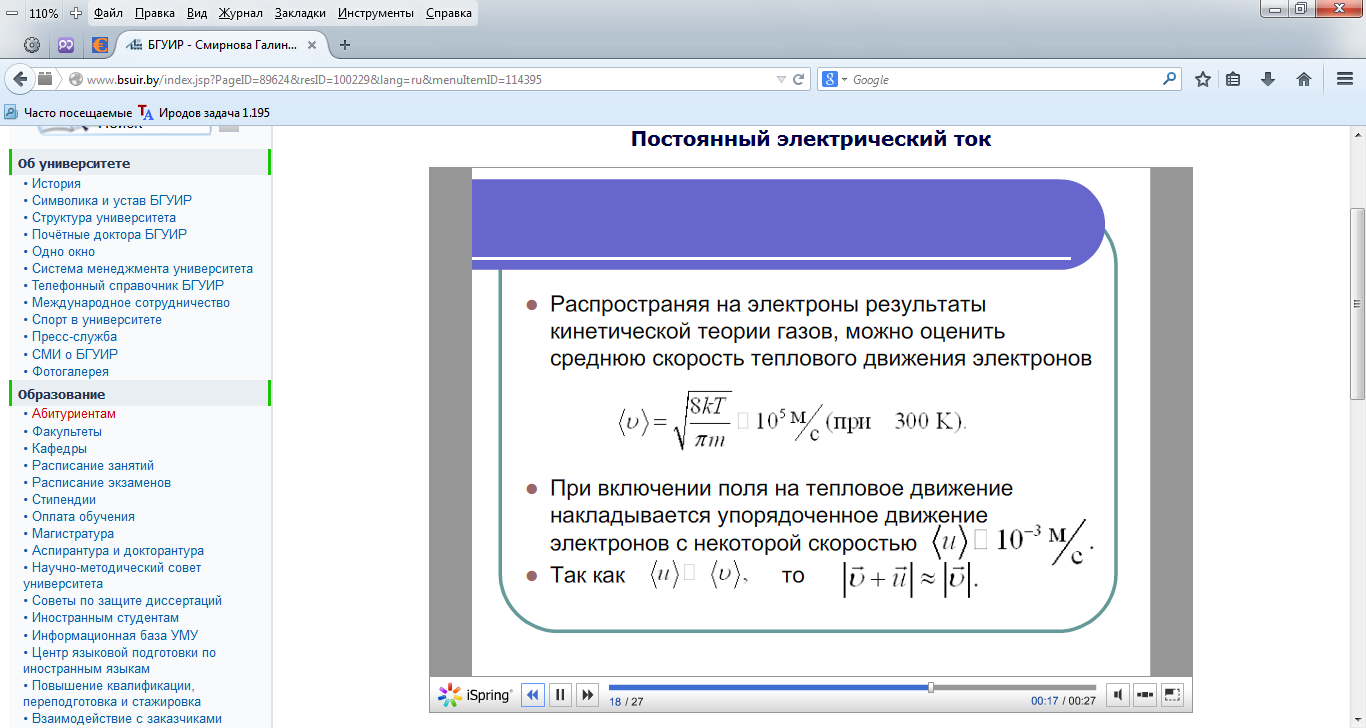Open the Файл menu
Image resolution: width=1366 pixels, height=728 pixels.
[x=108, y=14]
